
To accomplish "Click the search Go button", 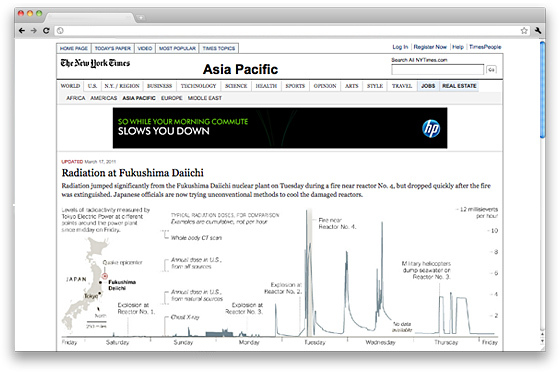I will (491, 70).
